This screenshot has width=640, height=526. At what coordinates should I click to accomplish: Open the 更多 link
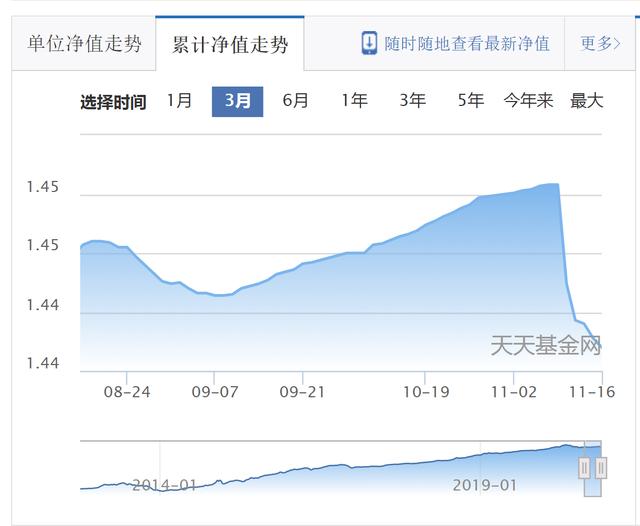click(x=600, y=43)
